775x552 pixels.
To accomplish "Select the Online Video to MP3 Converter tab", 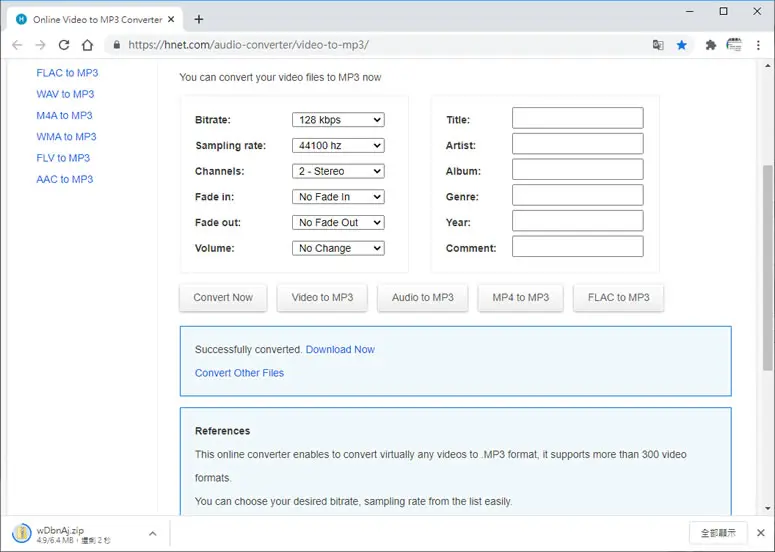I will coord(95,19).
